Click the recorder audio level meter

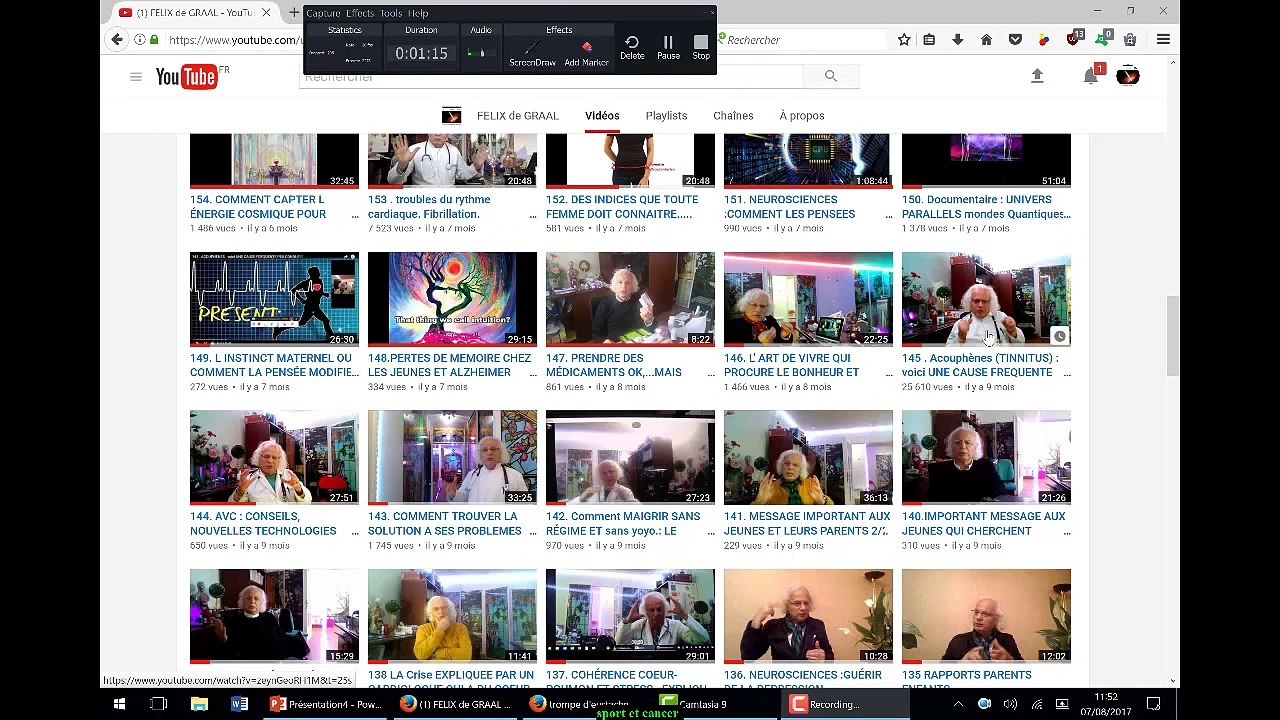pos(481,53)
